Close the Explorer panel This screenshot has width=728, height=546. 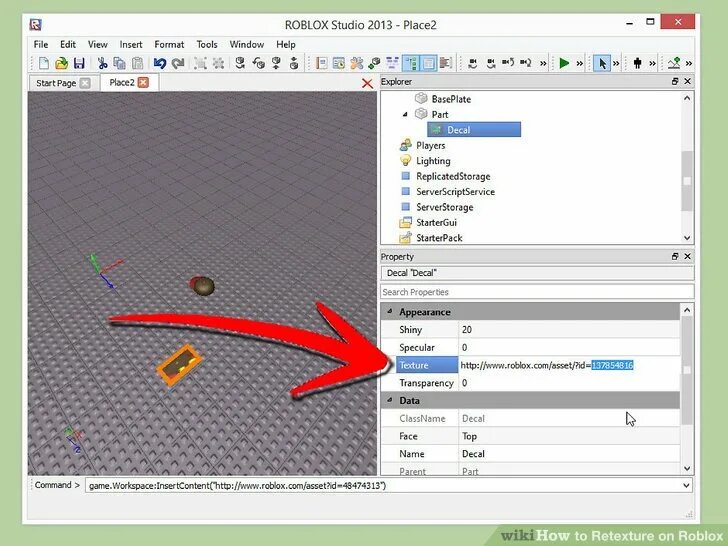[688, 81]
